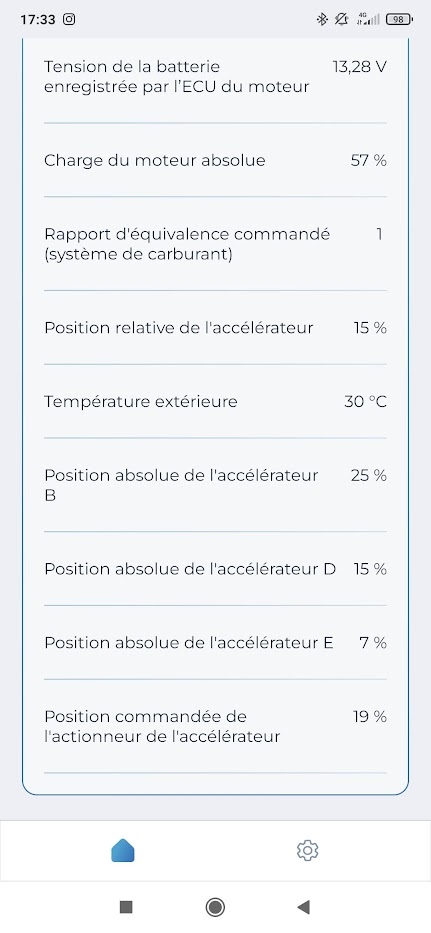Screen dimensions: 431x933
Task: Select Position relative de l'accélérateur entry
Action: 215,328
